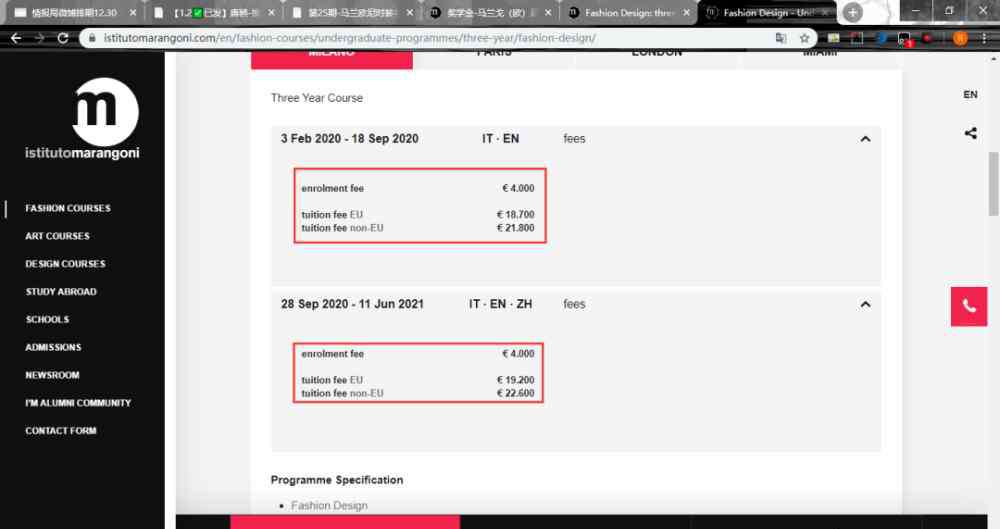
Task: Click the blue extension icon
Action: pyautogui.click(x=882, y=38)
